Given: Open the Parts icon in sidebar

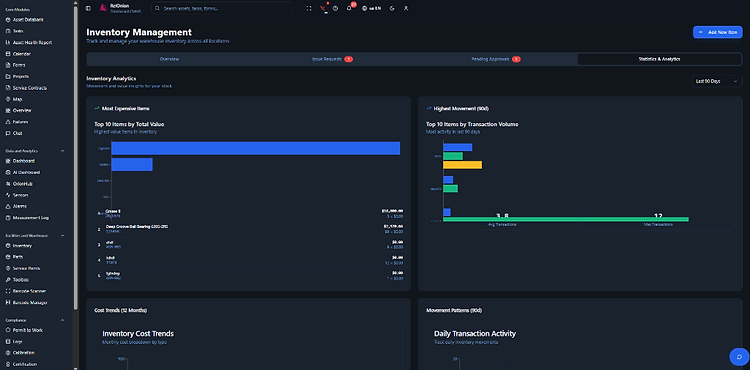Looking at the screenshot, I should tap(8, 257).
